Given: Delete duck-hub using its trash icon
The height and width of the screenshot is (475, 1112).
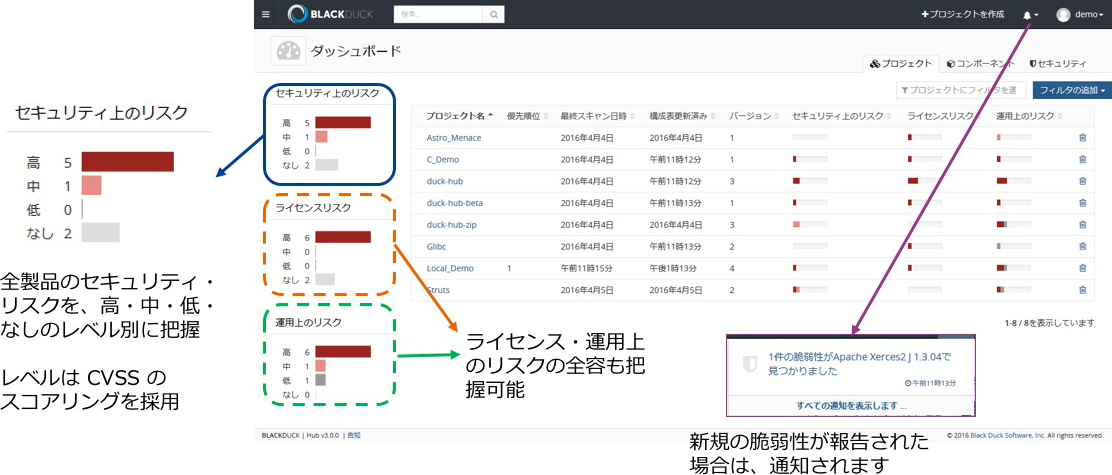Looking at the screenshot, I should [x=1082, y=181].
